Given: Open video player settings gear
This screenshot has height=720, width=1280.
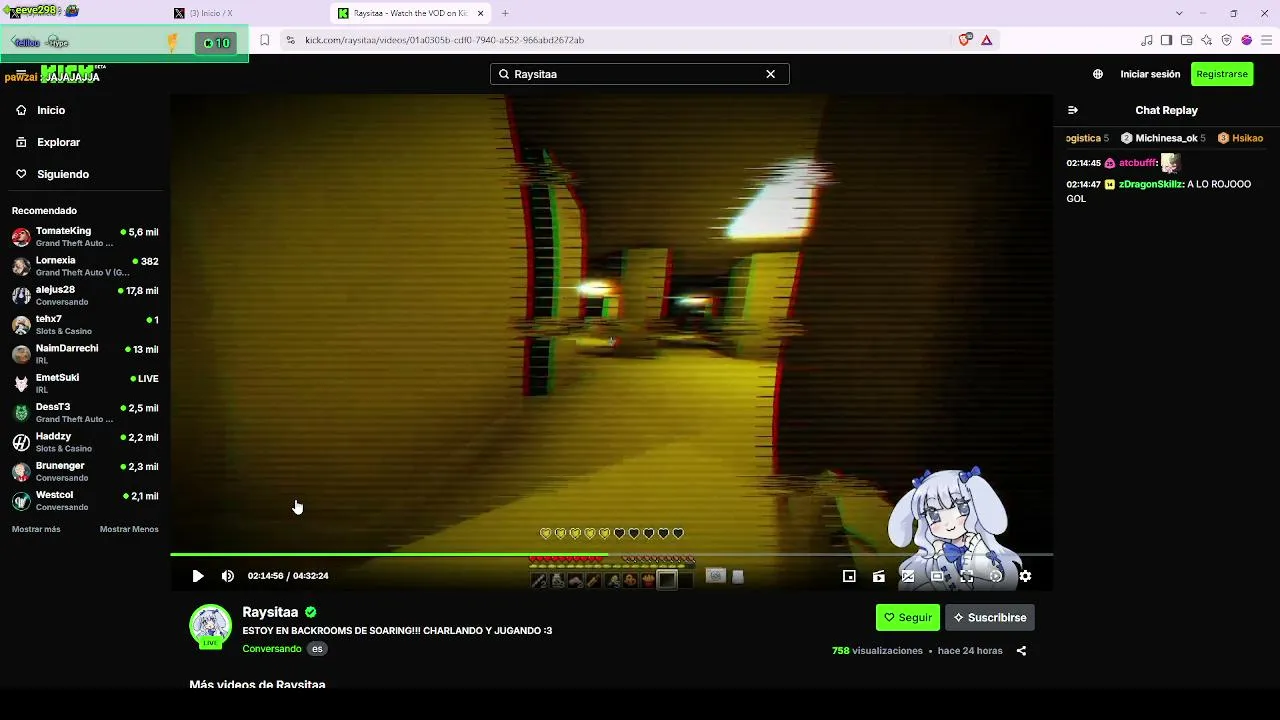Looking at the screenshot, I should pyautogui.click(x=1025, y=576).
